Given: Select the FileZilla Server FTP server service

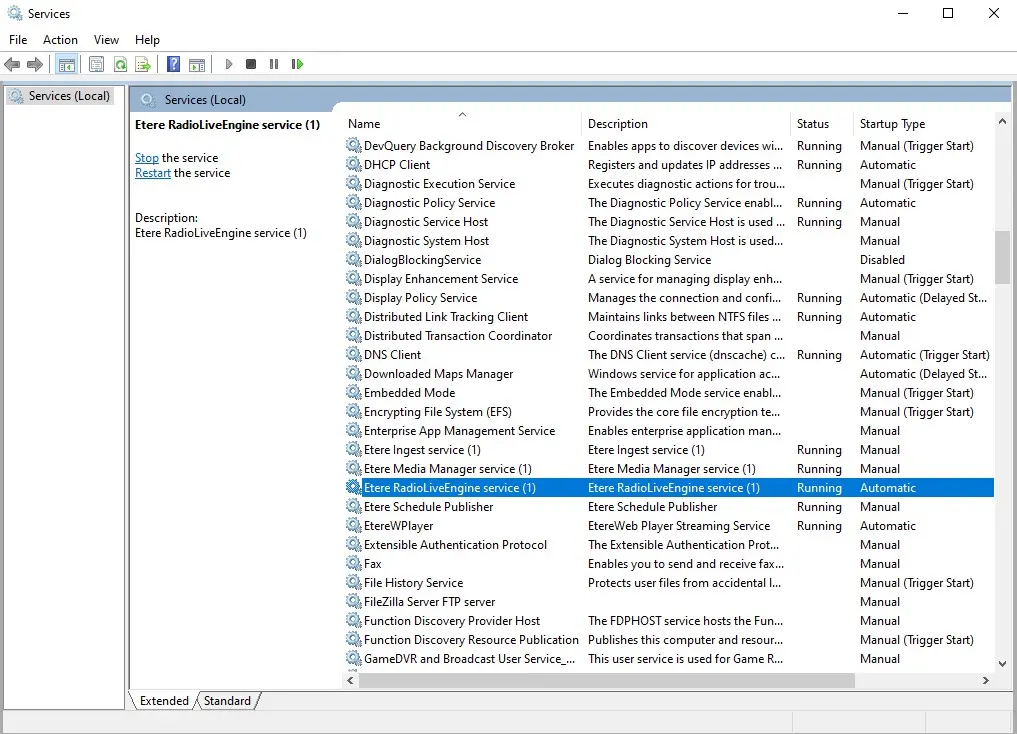Looking at the screenshot, I should pyautogui.click(x=429, y=602).
